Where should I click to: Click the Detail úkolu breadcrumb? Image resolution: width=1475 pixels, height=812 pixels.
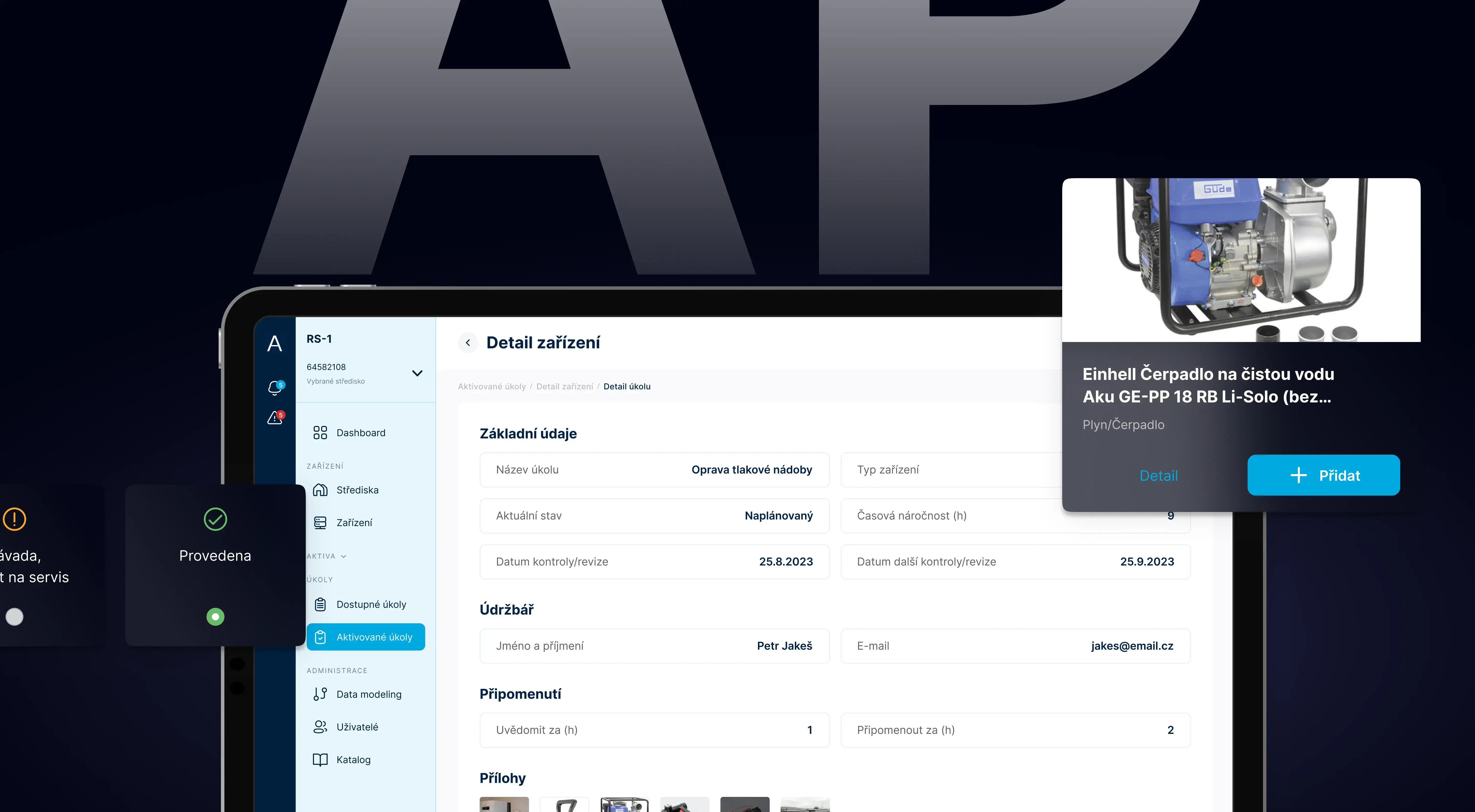(x=627, y=386)
